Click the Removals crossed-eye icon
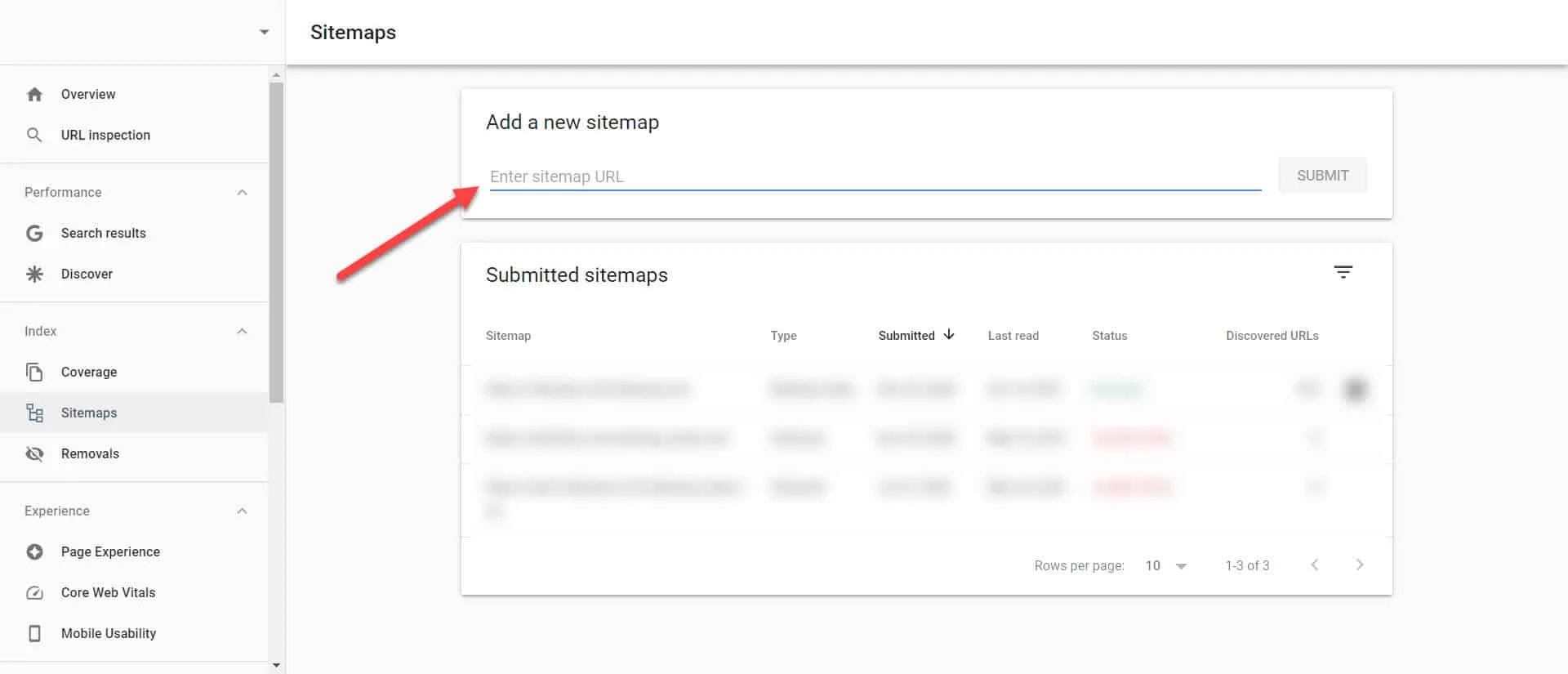 point(34,453)
